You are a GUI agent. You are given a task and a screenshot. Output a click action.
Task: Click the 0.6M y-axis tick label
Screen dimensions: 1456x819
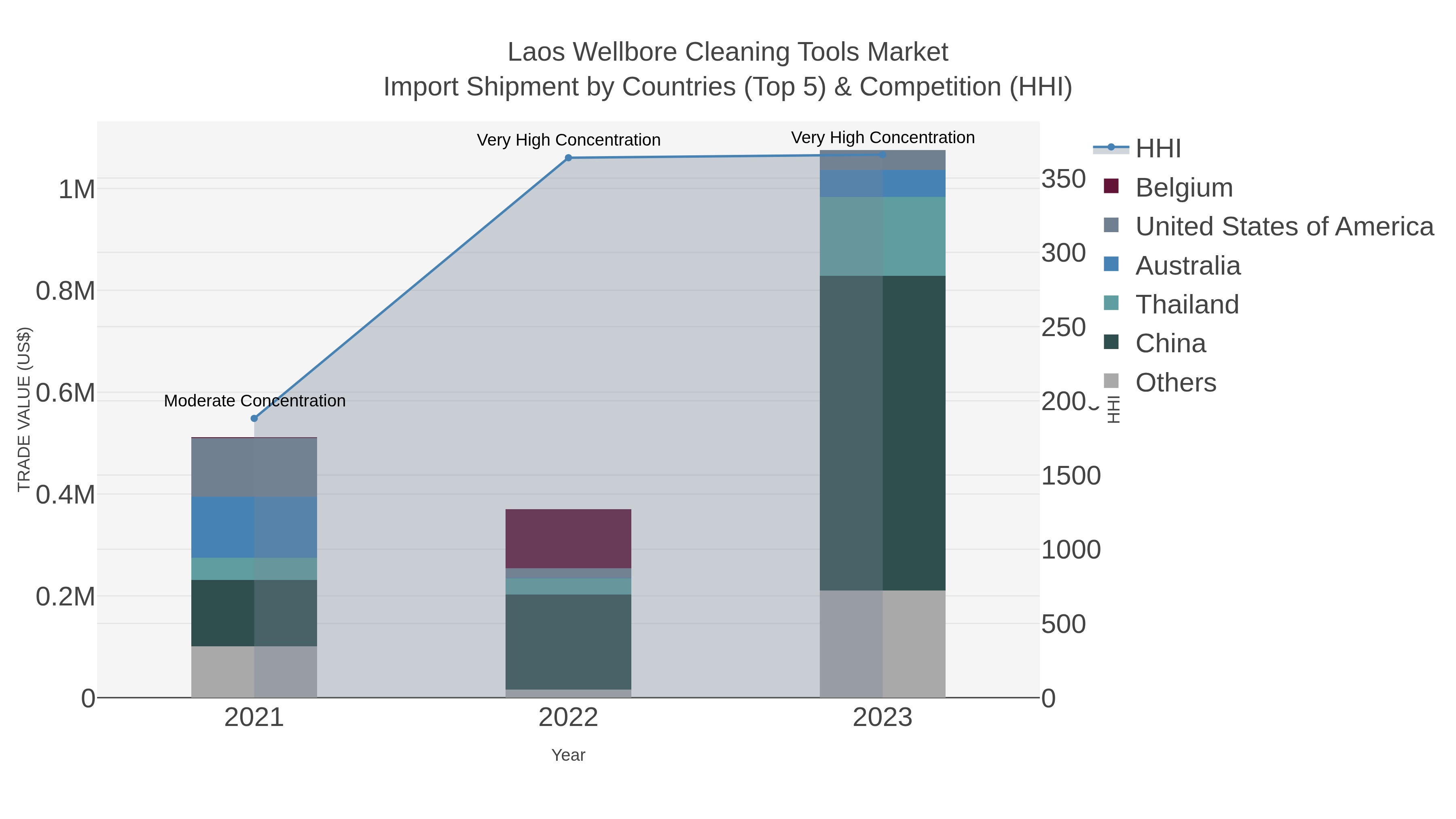coord(66,393)
